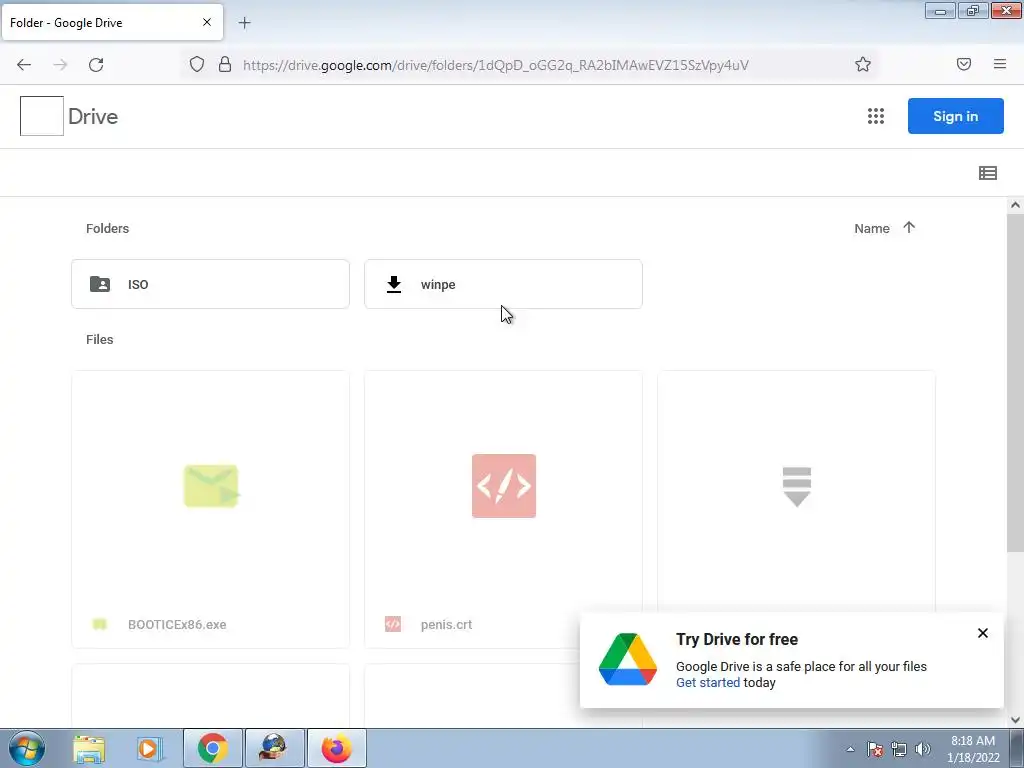1024x768 pixels.
Task: Open the BOOTICEx86.exe file thumbnail
Action: click(x=210, y=486)
